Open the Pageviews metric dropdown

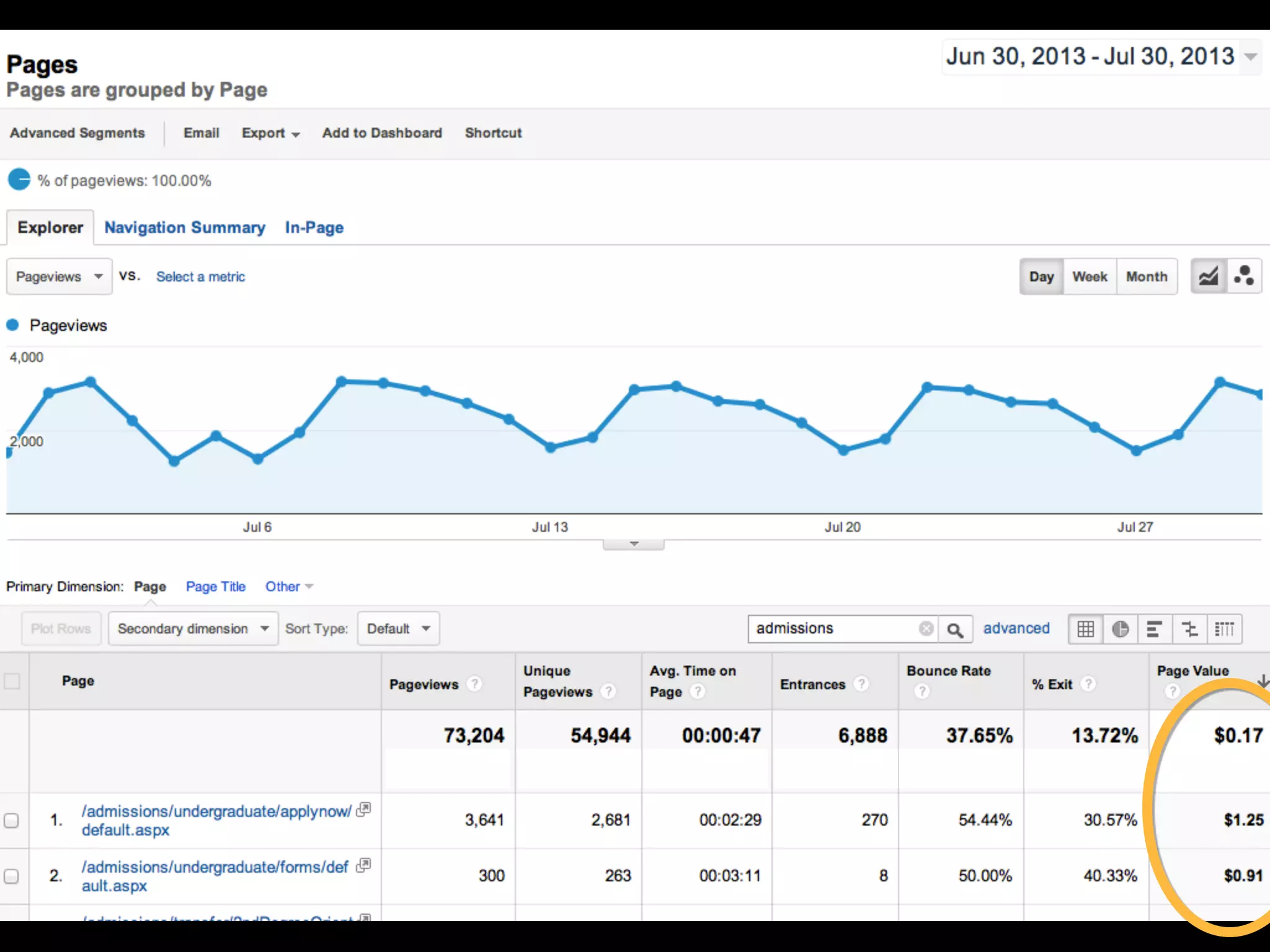pos(60,276)
